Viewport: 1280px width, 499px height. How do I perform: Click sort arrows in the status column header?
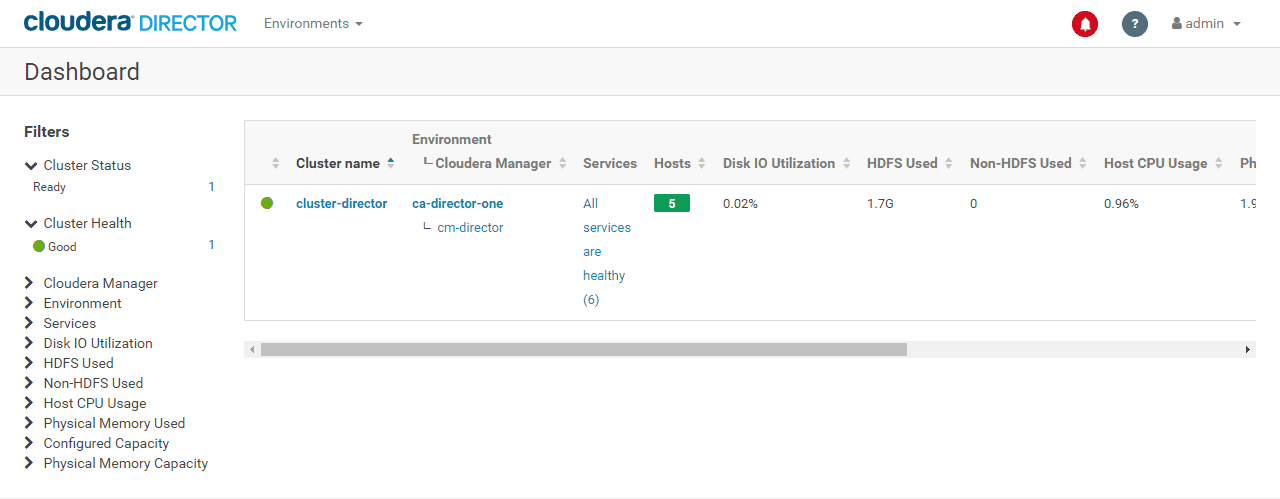[x=276, y=163]
